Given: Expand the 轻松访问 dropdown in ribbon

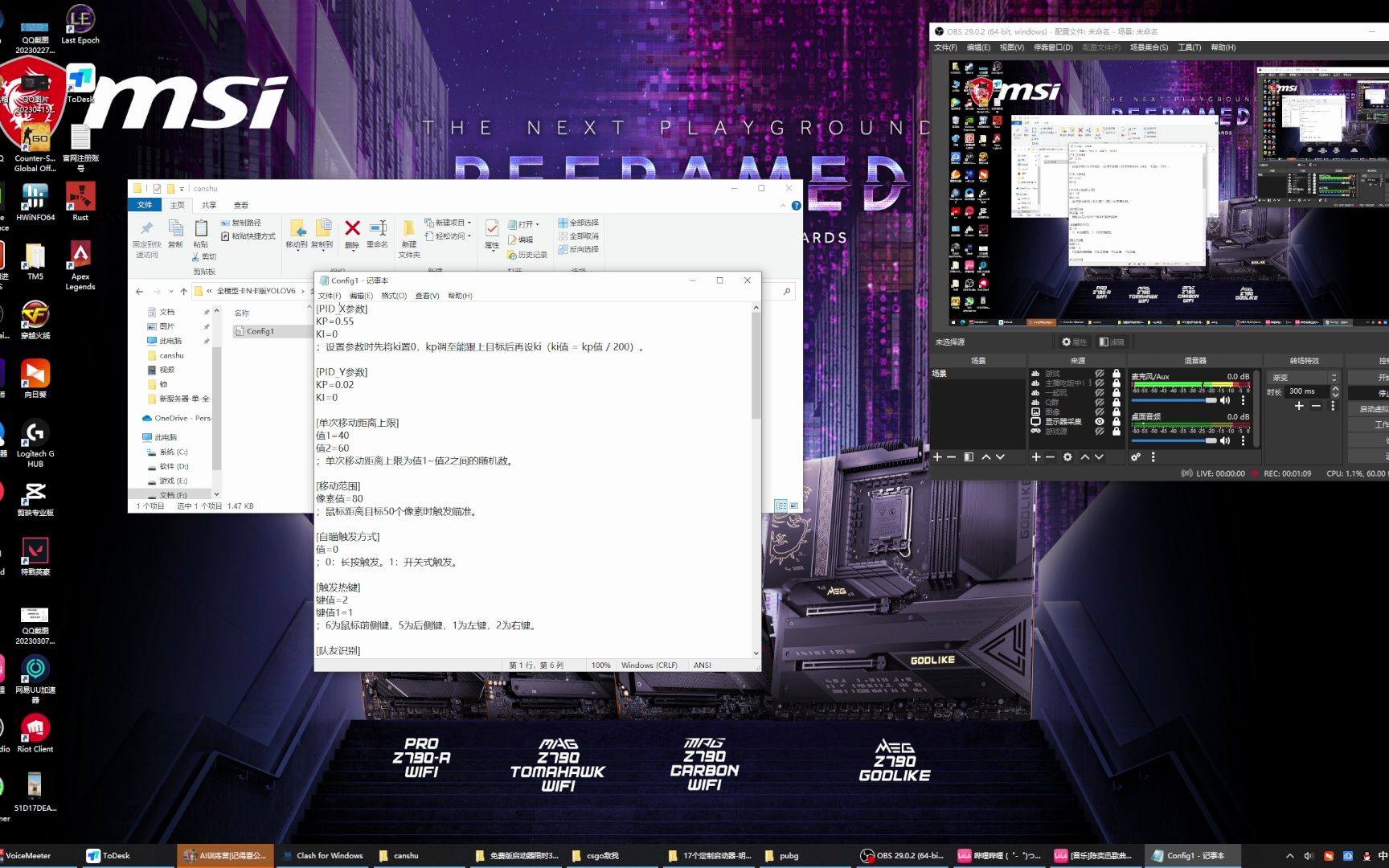Looking at the screenshot, I should [469, 236].
